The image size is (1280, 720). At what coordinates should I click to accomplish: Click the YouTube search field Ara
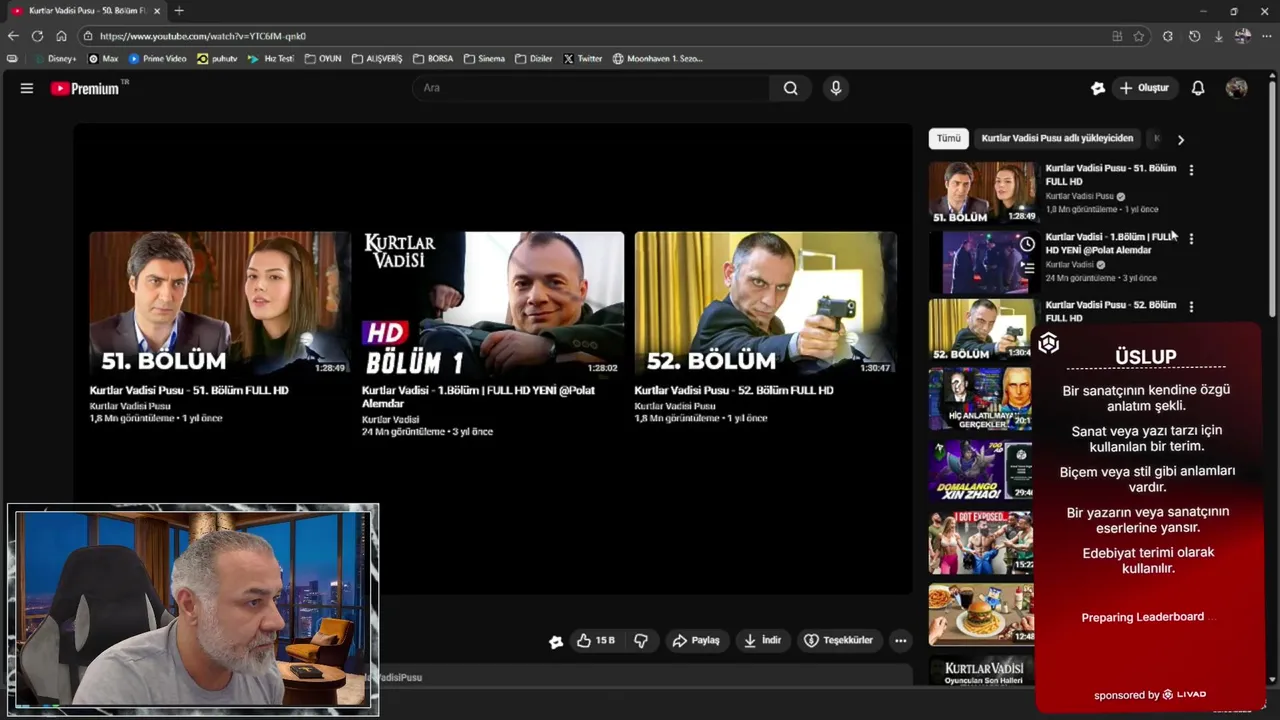coord(592,88)
